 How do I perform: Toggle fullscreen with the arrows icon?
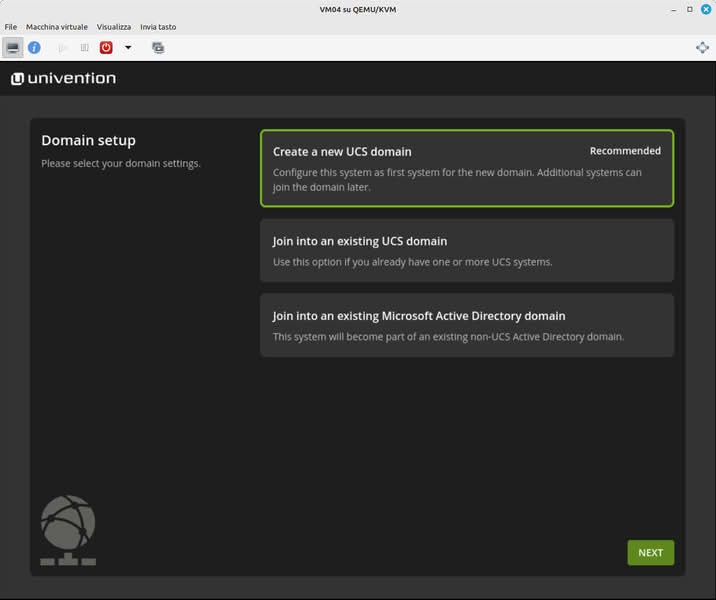[702, 47]
